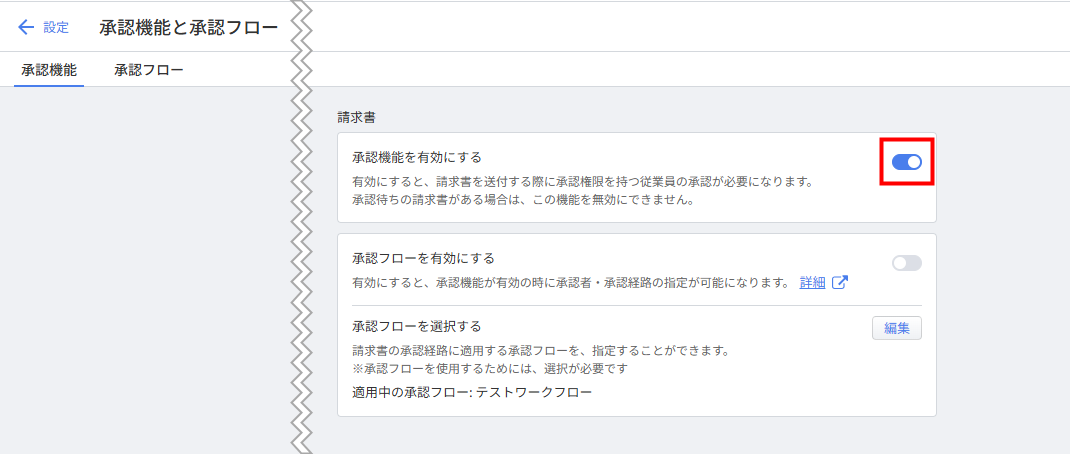The width and height of the screenshot is (1070, 454).
Task: Enable the 承認フローを有効にする toggle
Action: click(x=906, y=263)
